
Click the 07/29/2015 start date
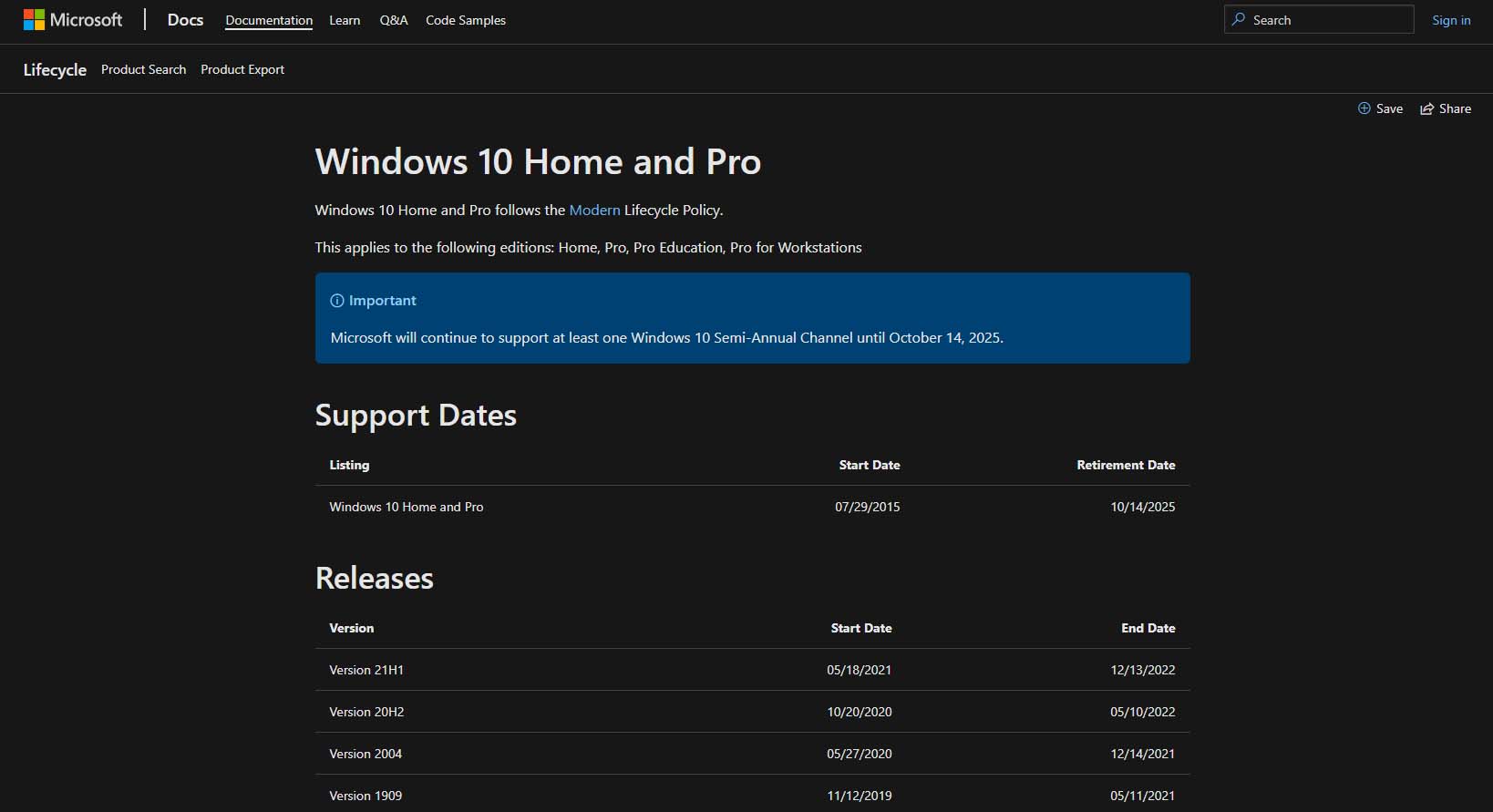[868, 507]
